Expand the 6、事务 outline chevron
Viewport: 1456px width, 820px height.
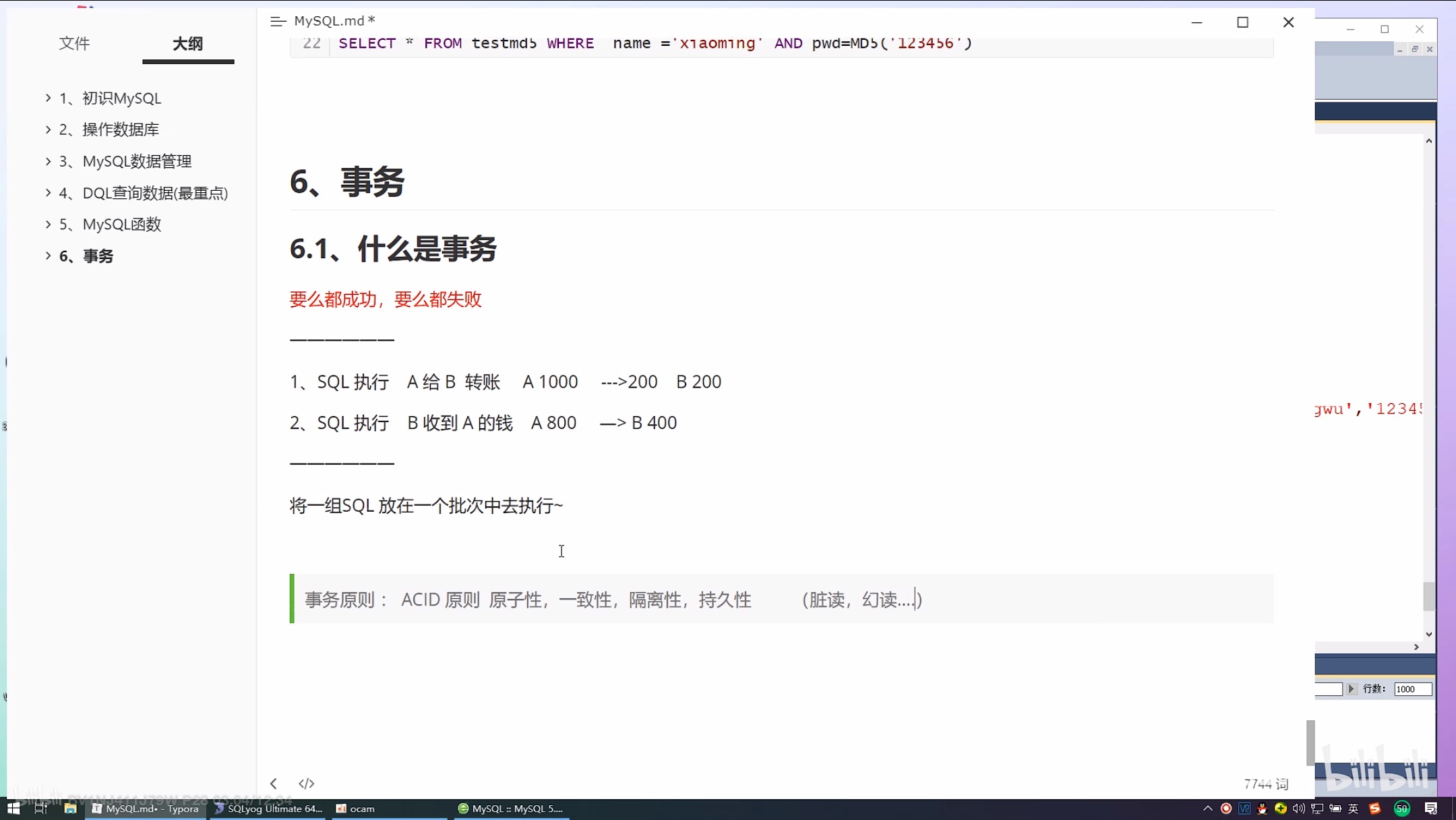click(x=48, y=256)
